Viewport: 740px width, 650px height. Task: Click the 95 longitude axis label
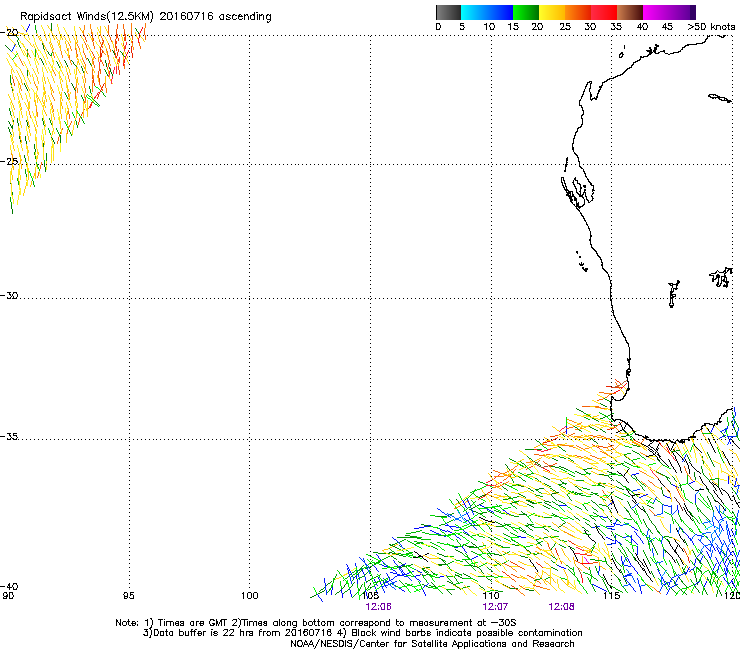point(128,596)
